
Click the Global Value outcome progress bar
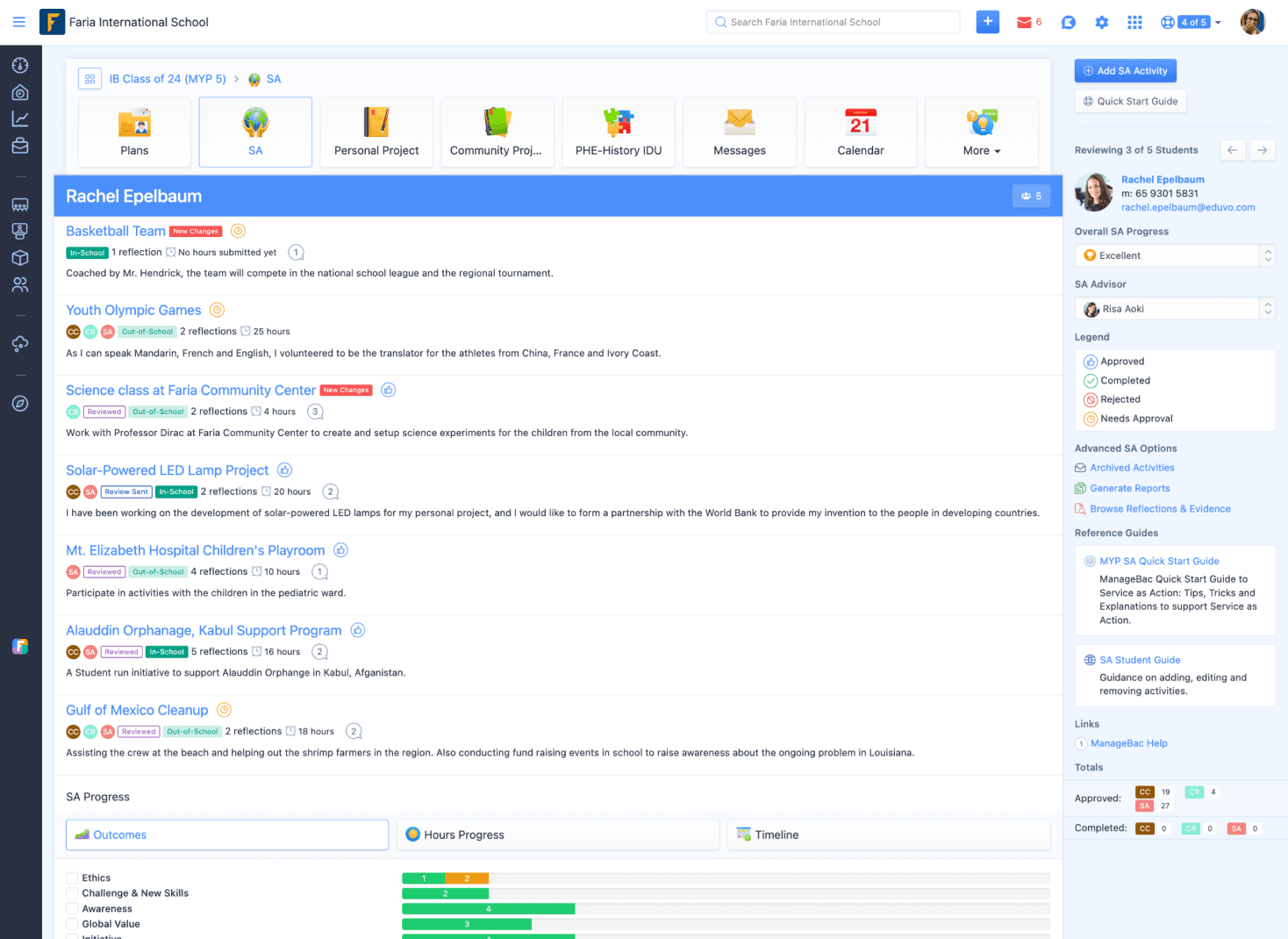point(726,924)
